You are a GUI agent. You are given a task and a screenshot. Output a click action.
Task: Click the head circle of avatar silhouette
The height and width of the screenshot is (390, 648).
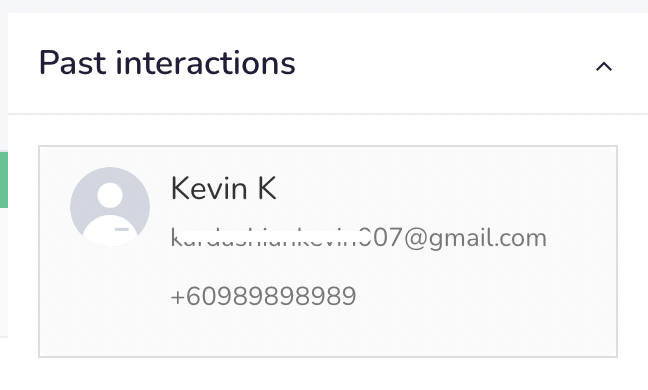click(x=110, y=195)
